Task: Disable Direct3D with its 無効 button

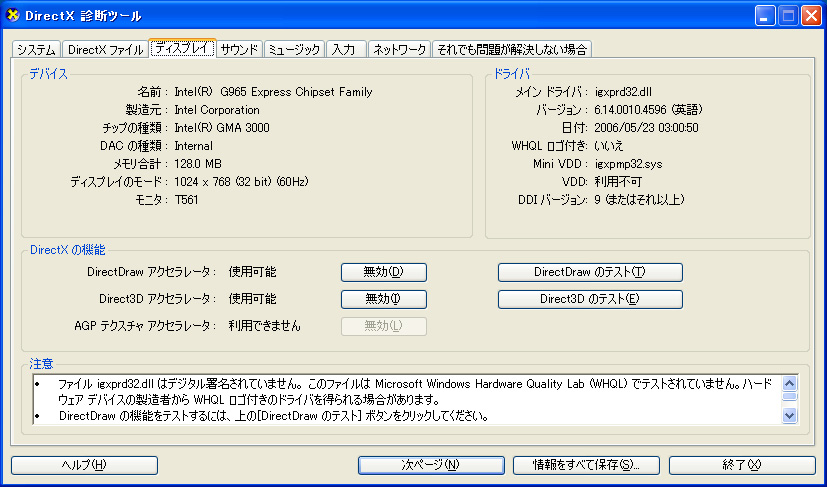Action: coord(383,299)
